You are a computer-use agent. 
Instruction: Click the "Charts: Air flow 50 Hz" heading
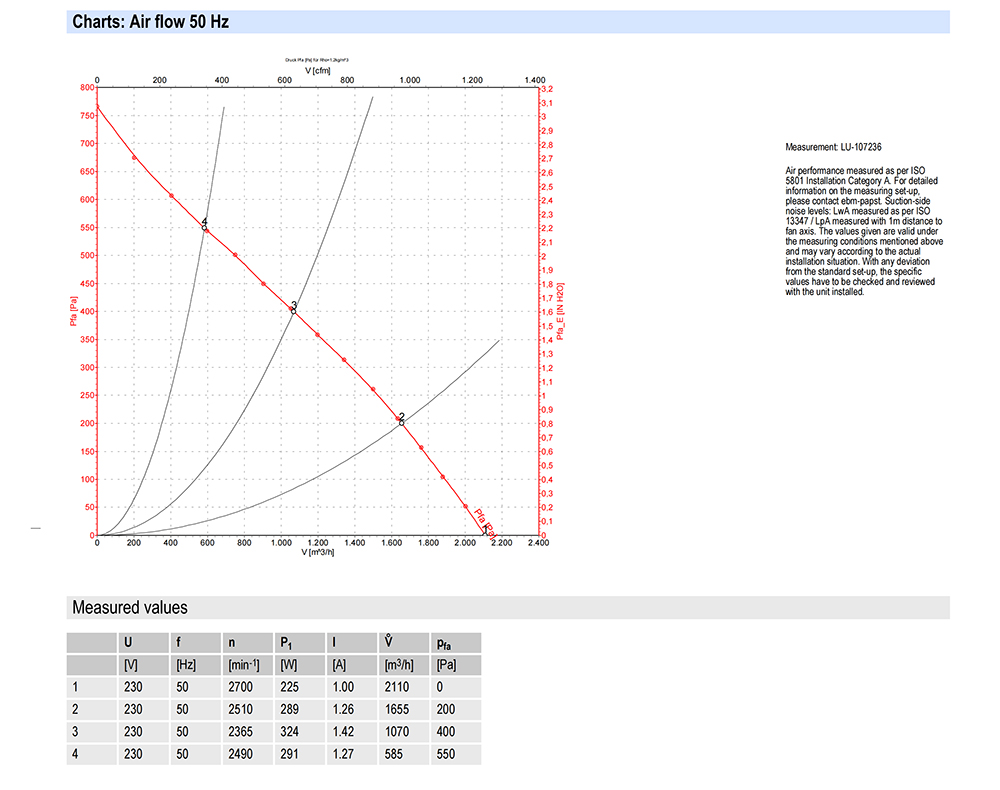point(151,22)
